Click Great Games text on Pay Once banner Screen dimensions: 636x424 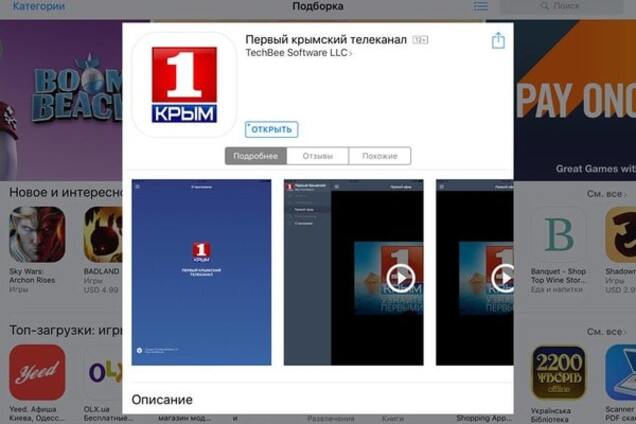coord(595,169)
